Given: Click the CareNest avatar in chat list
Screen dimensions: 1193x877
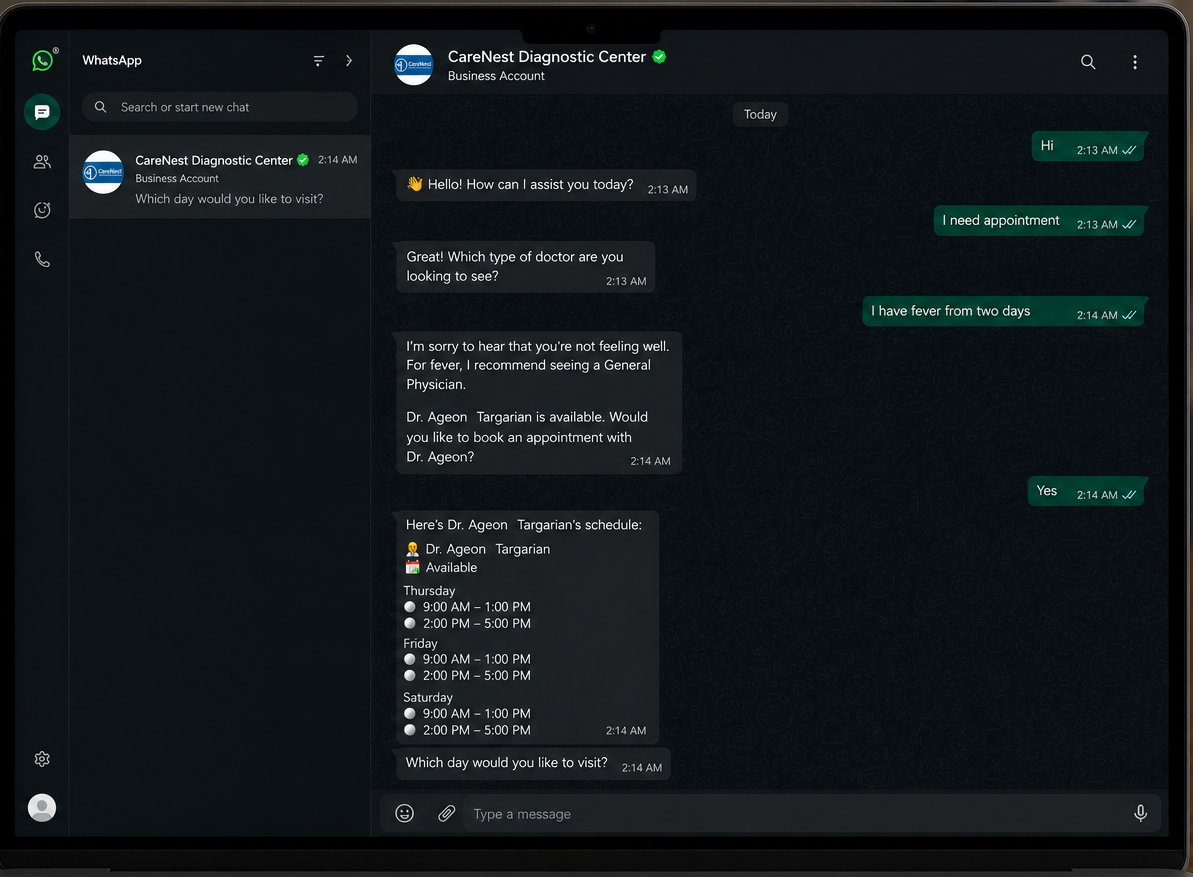Looking at the screenshot, I should tap(103, 172).
